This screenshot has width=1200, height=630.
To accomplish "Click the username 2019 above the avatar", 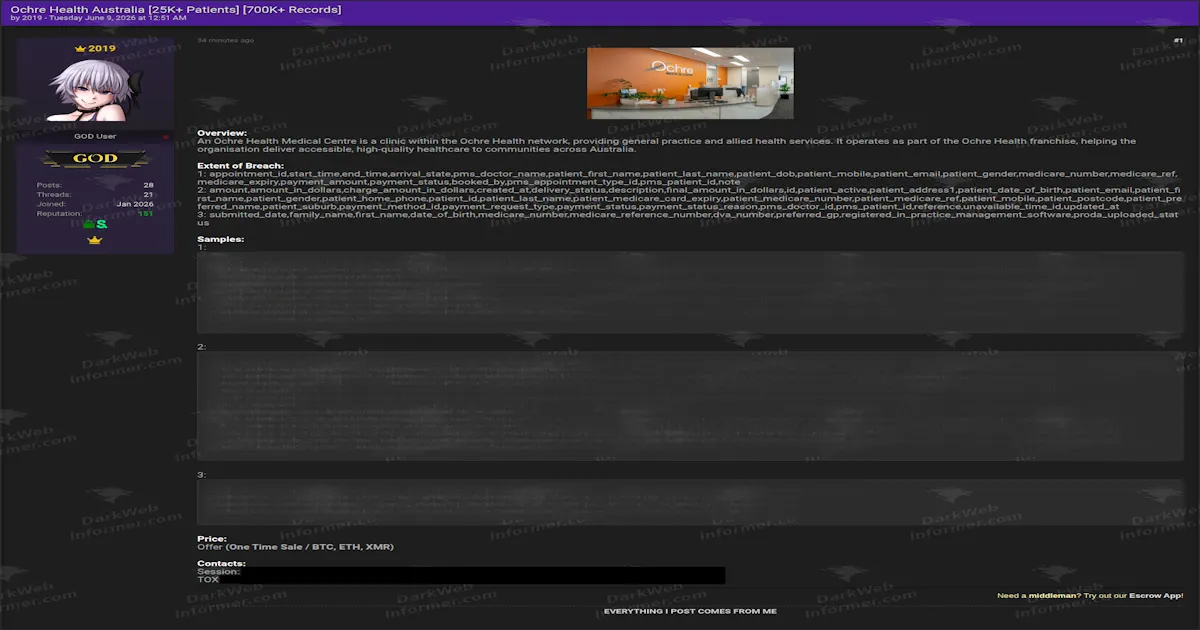I will [102, 48].
